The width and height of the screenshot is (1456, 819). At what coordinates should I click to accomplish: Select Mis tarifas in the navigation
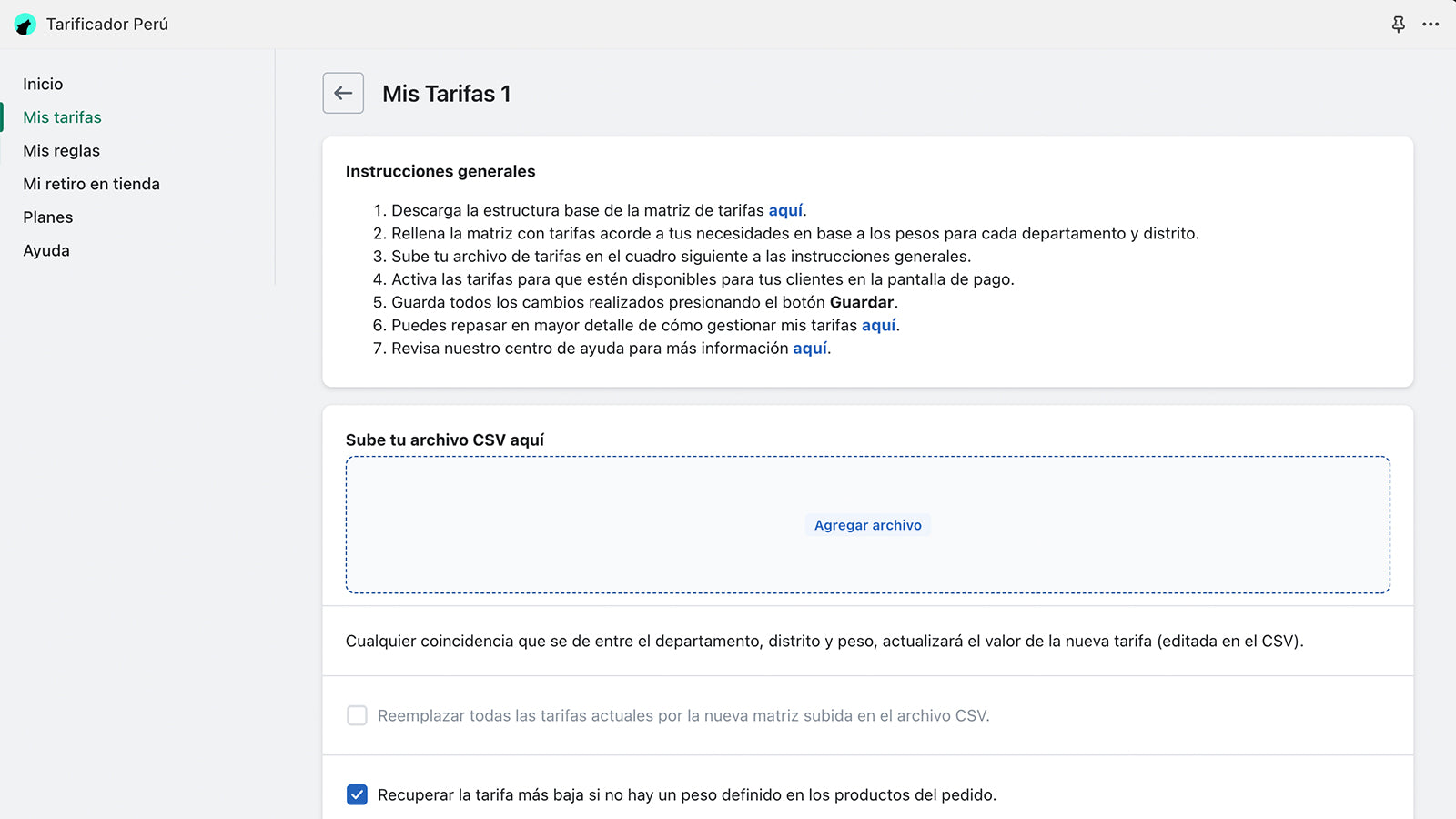62,117
